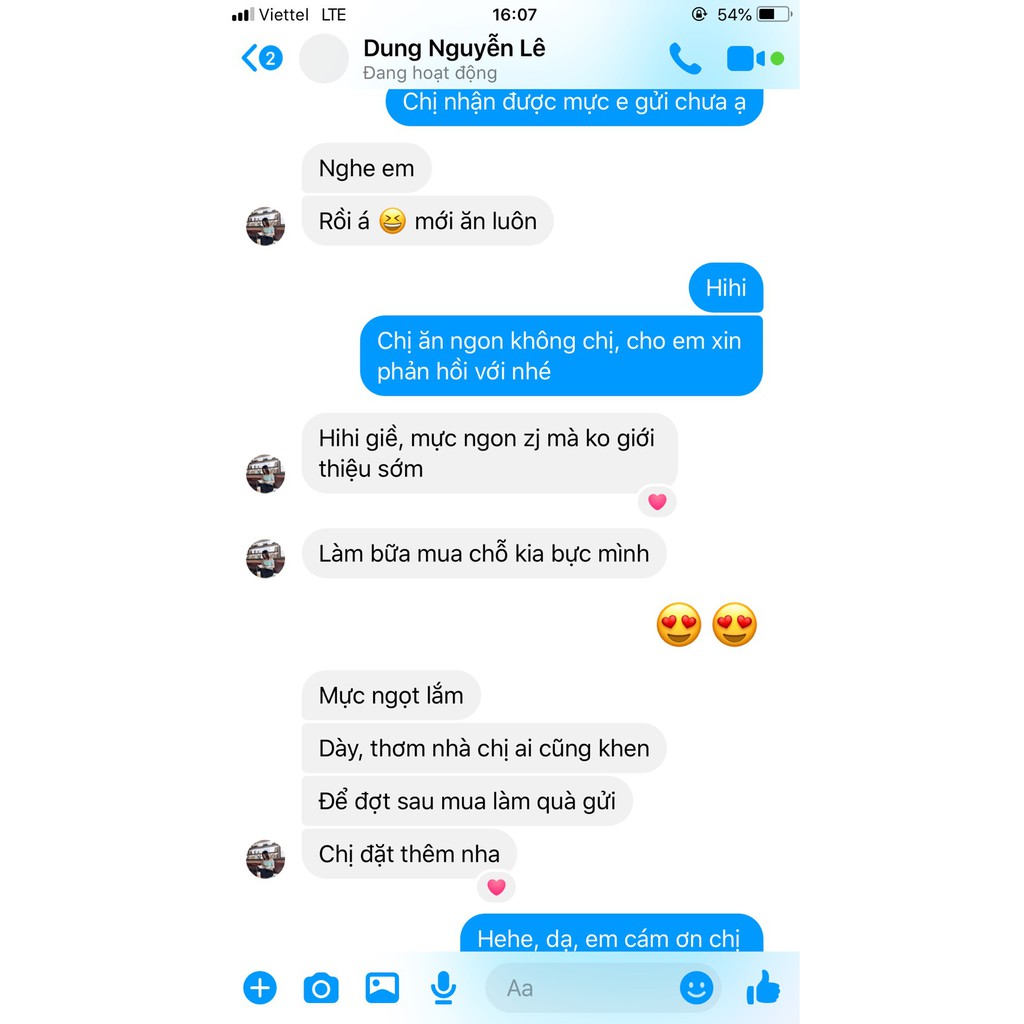Open the emoji picker in message field
1024x1024 pixels.
click(x=696, y=987)
